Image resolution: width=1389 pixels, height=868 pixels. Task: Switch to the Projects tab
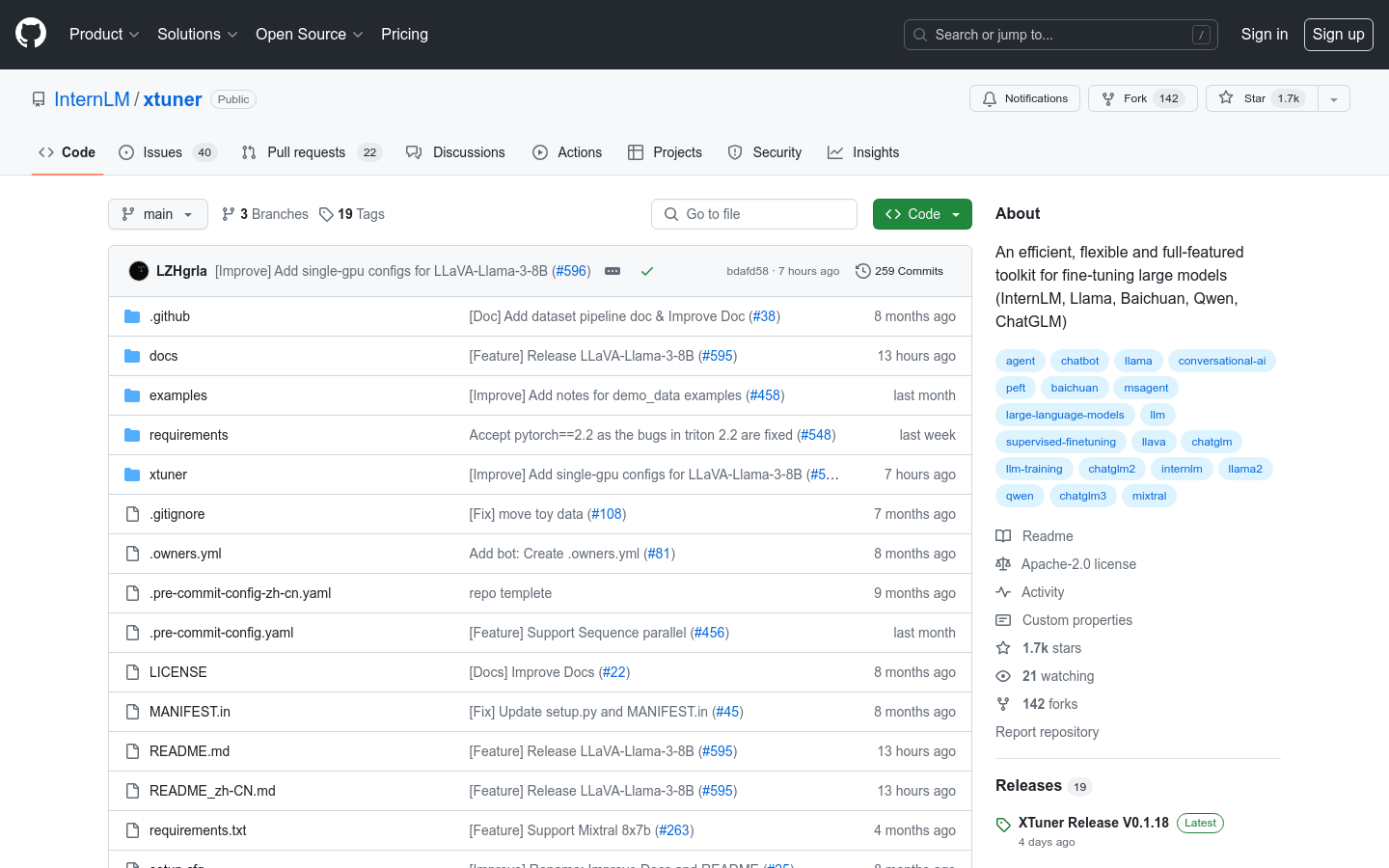[x=665, y=152]
